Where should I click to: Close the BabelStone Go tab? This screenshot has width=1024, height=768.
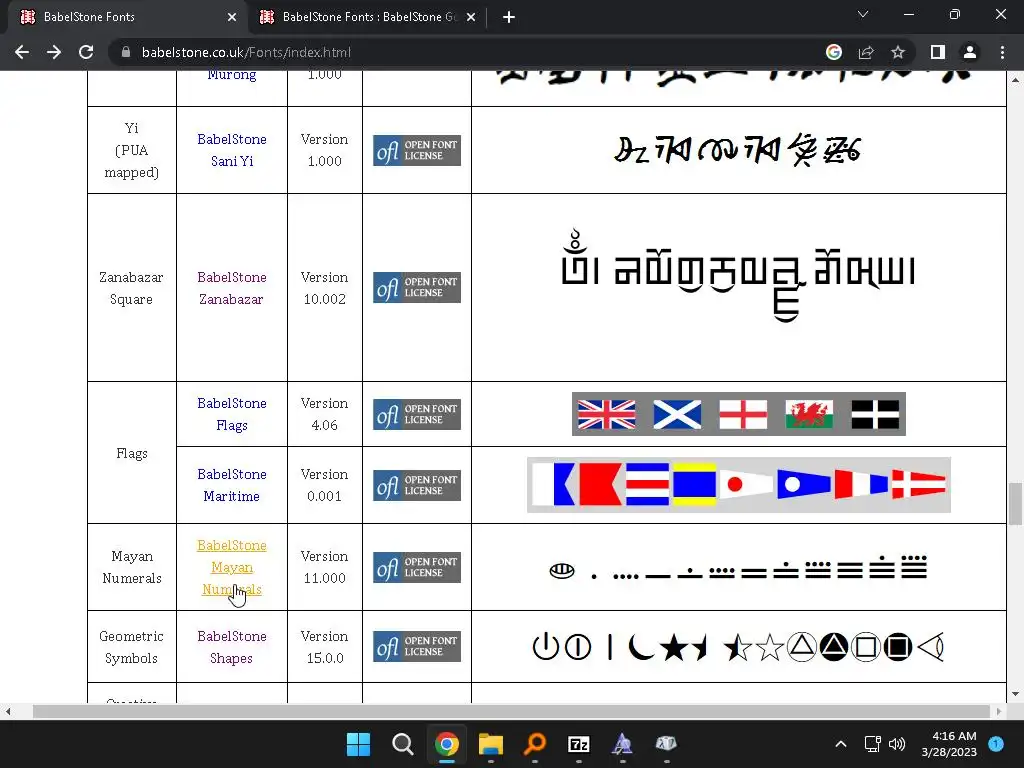point(471,17)
